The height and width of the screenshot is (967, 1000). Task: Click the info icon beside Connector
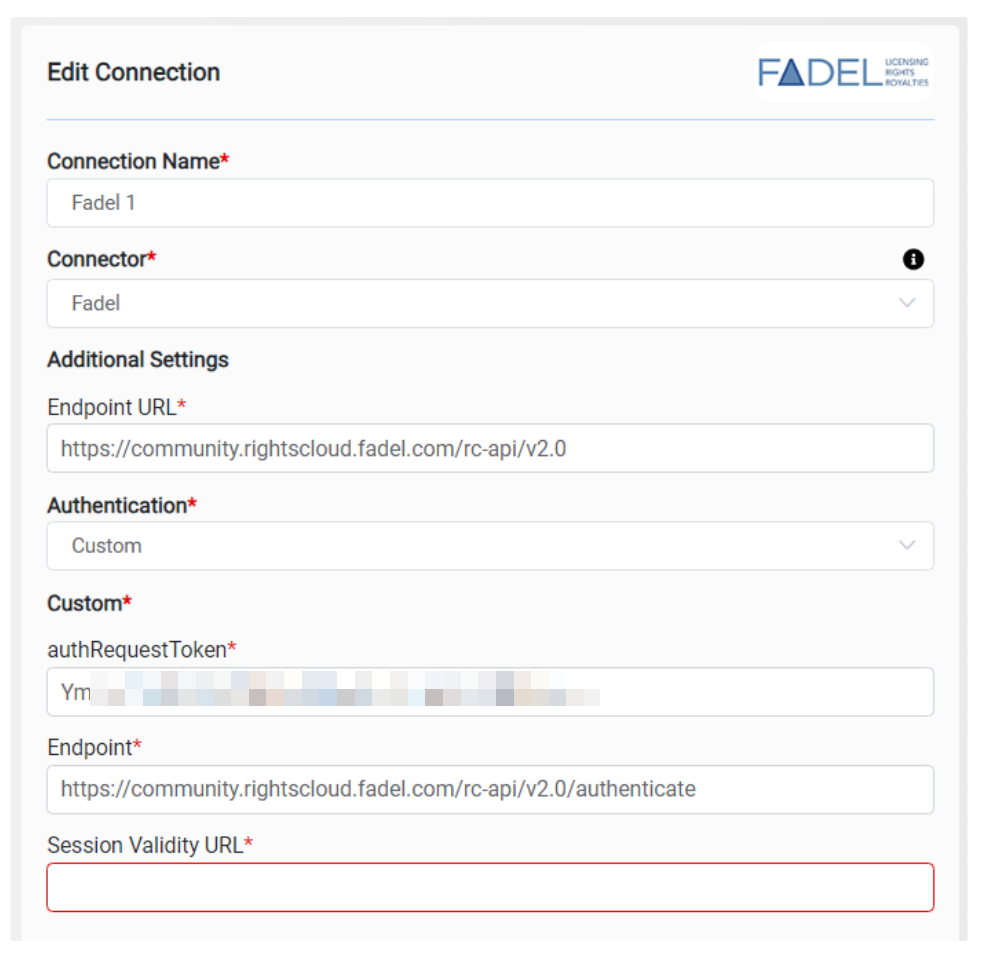[x=913, y=260]
